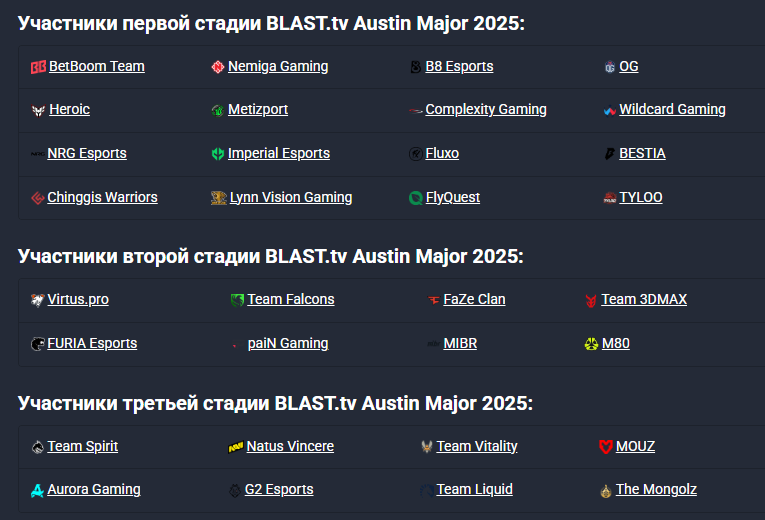
Task: Click the Natus Vincere yellow logo icon
Action: [x=236, y=447]
